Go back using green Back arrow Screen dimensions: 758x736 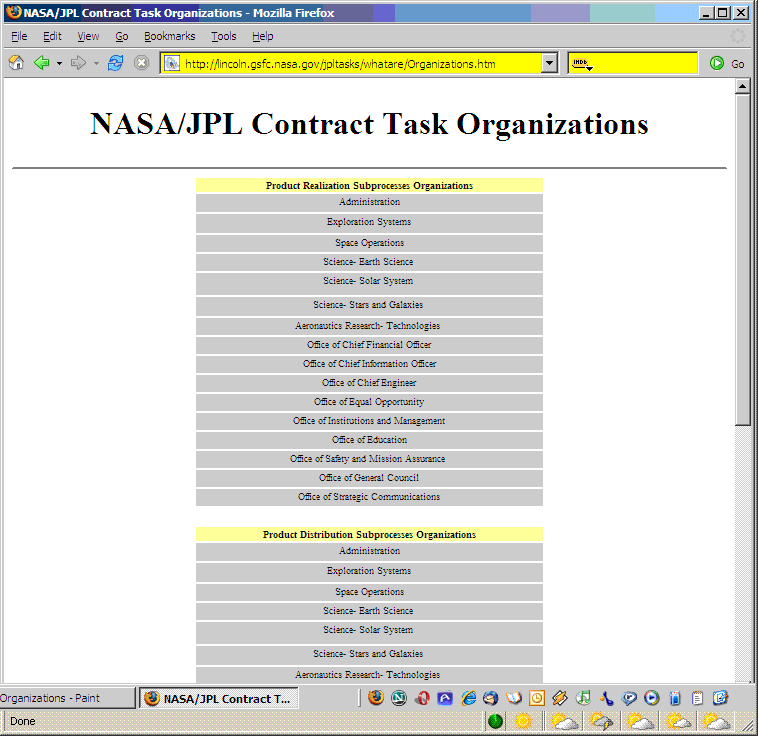click(42, 63)
